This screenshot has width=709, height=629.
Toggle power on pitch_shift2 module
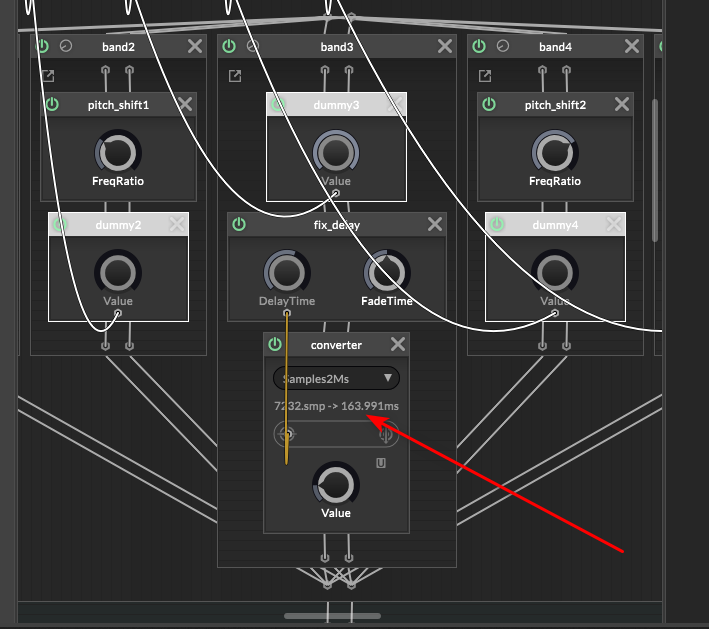(x=490, y=104)
